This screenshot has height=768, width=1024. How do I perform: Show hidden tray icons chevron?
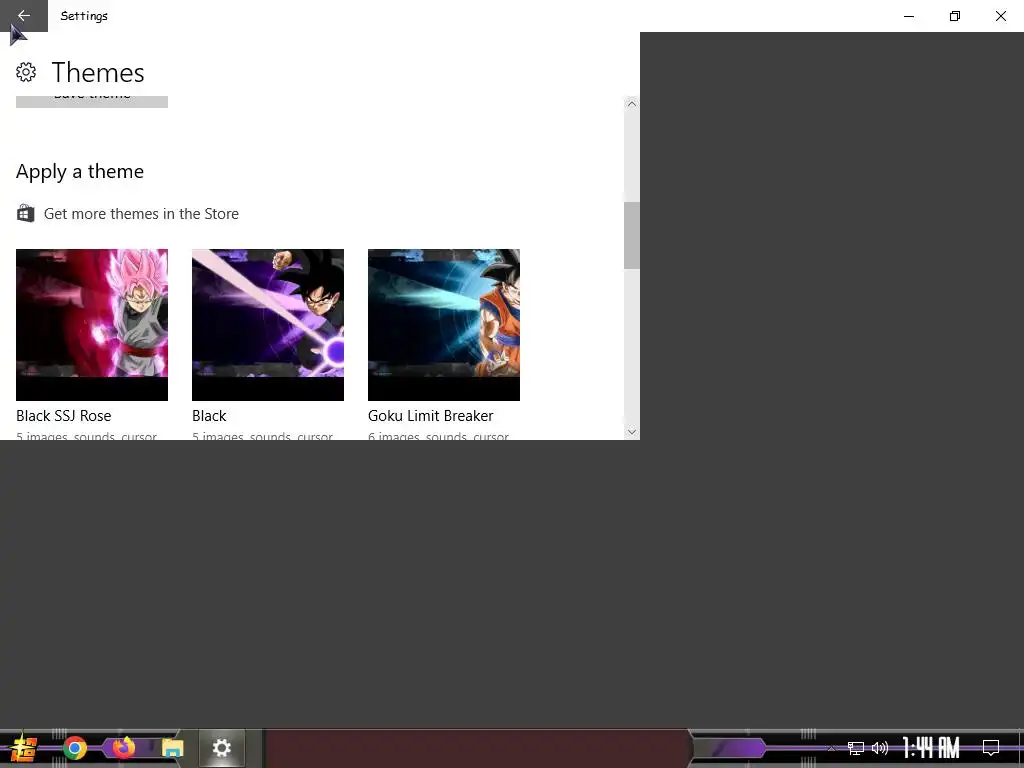coord(831,748)
